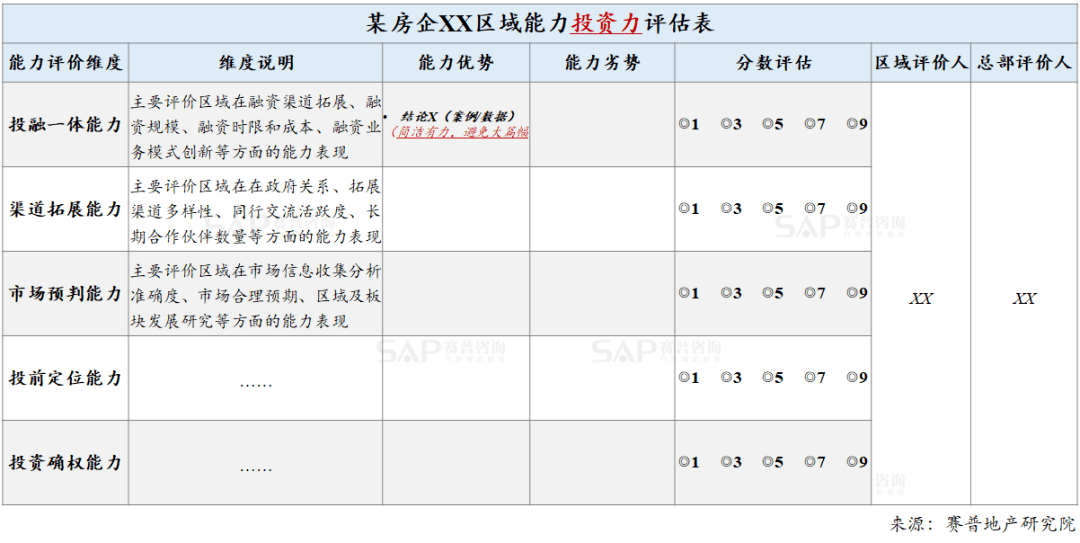The image size is (1080, 543).
Task: Click the 分数评估 column header
Action: [x=773, y=63]
